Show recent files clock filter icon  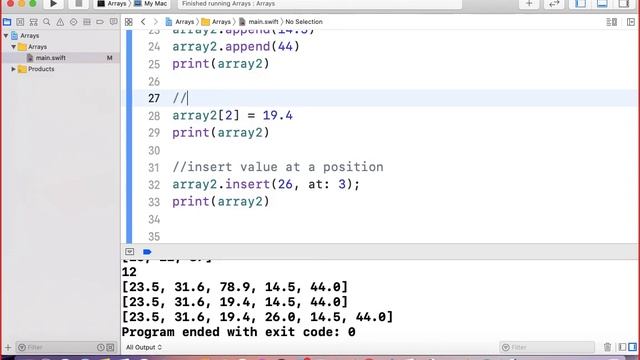point(100,347)
